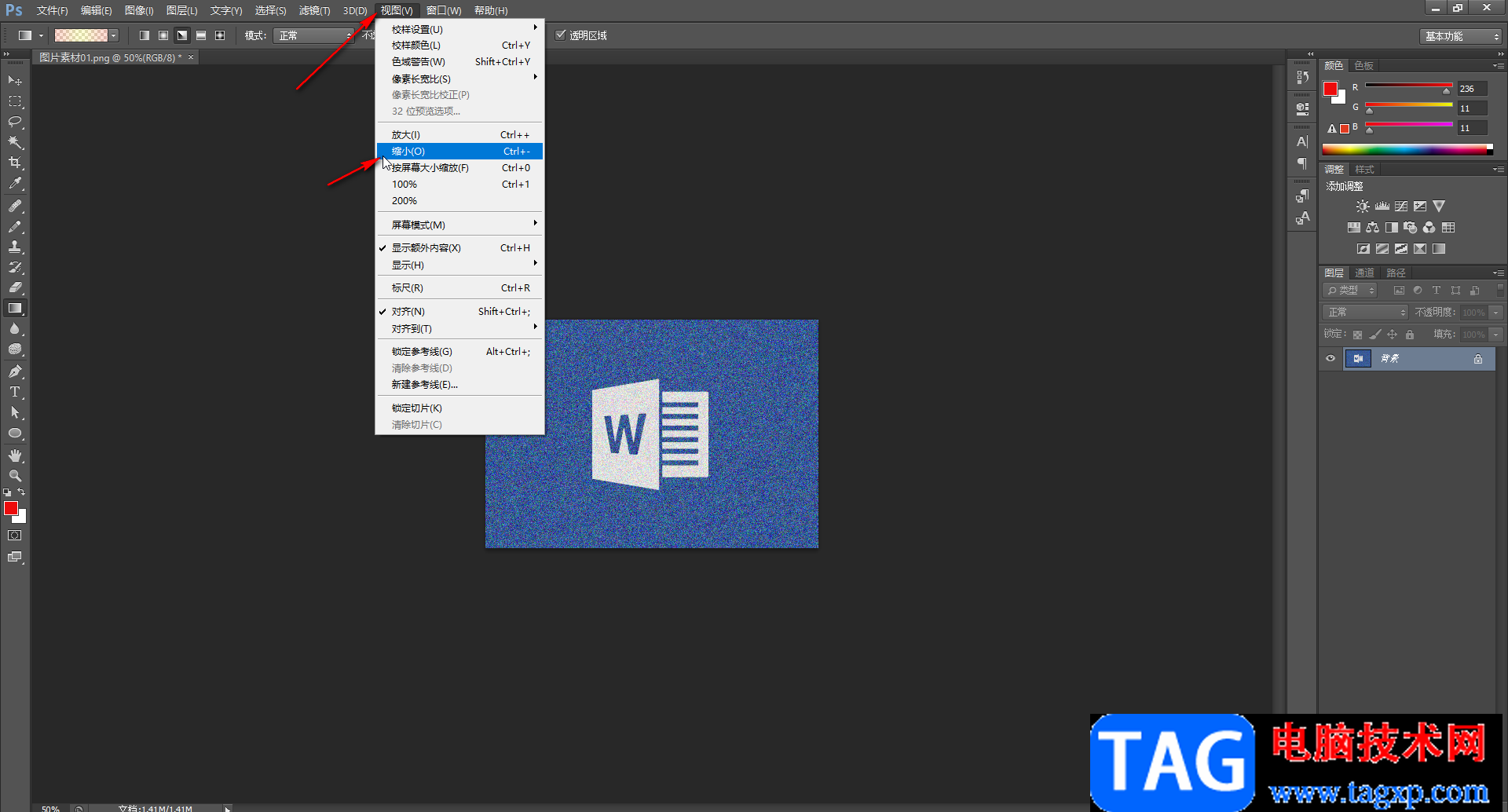Change screen mode icon in toolbox

click(15, 557)
